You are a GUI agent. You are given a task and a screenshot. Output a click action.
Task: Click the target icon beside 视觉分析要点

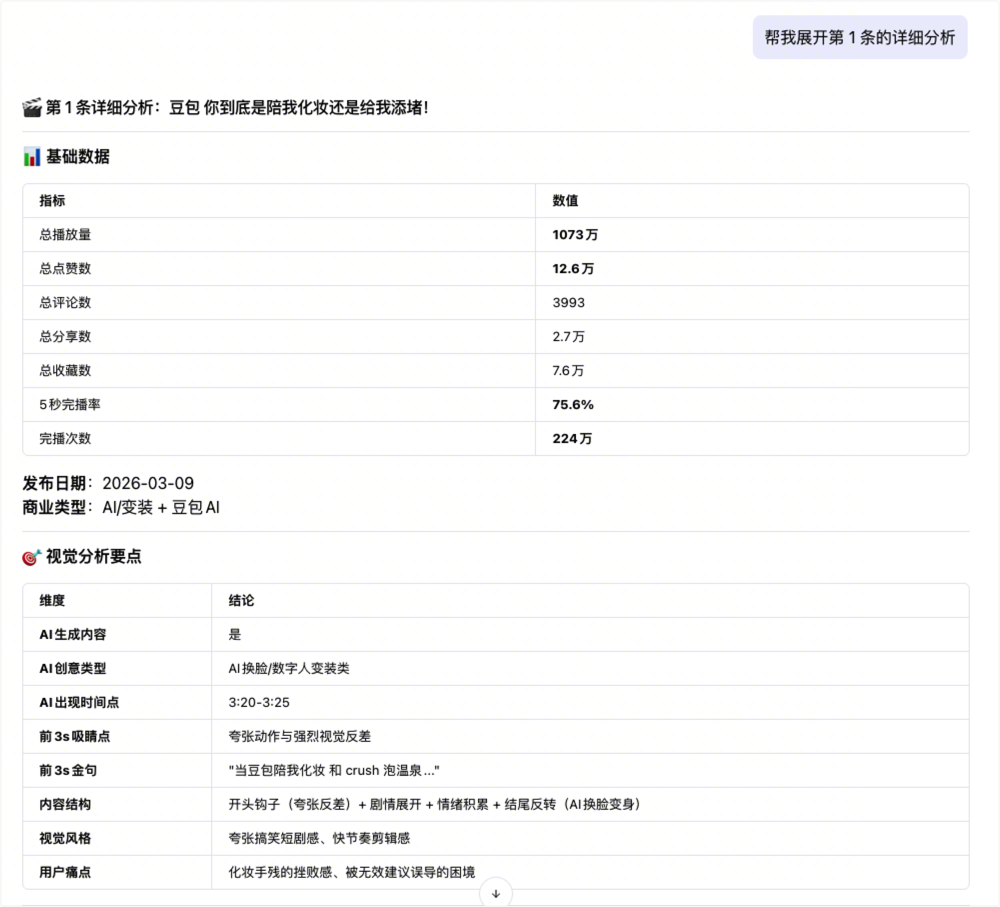(31, 557)
